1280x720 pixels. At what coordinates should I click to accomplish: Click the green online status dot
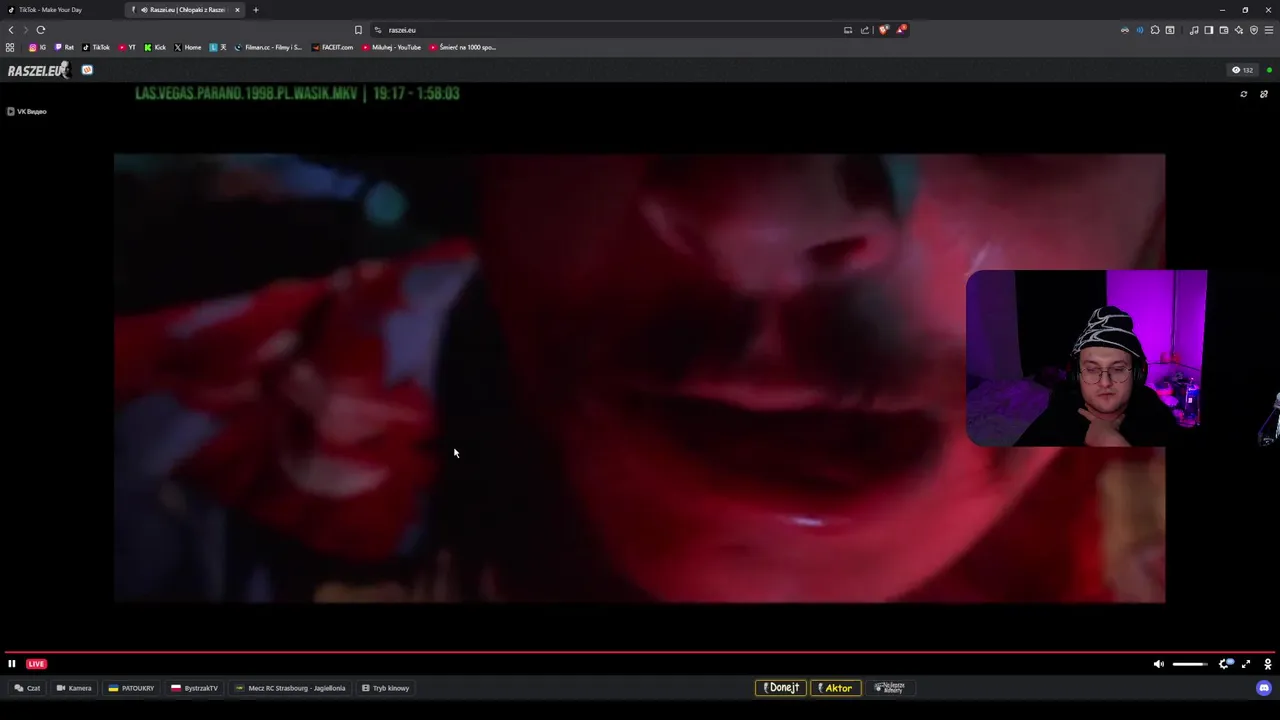[x=1269, y=70]
